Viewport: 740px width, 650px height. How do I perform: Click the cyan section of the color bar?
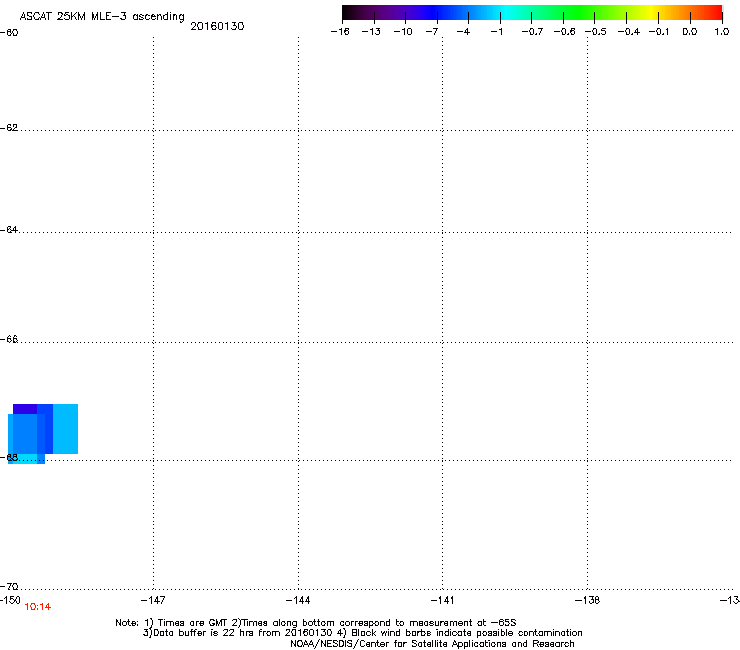click(505, 12)
